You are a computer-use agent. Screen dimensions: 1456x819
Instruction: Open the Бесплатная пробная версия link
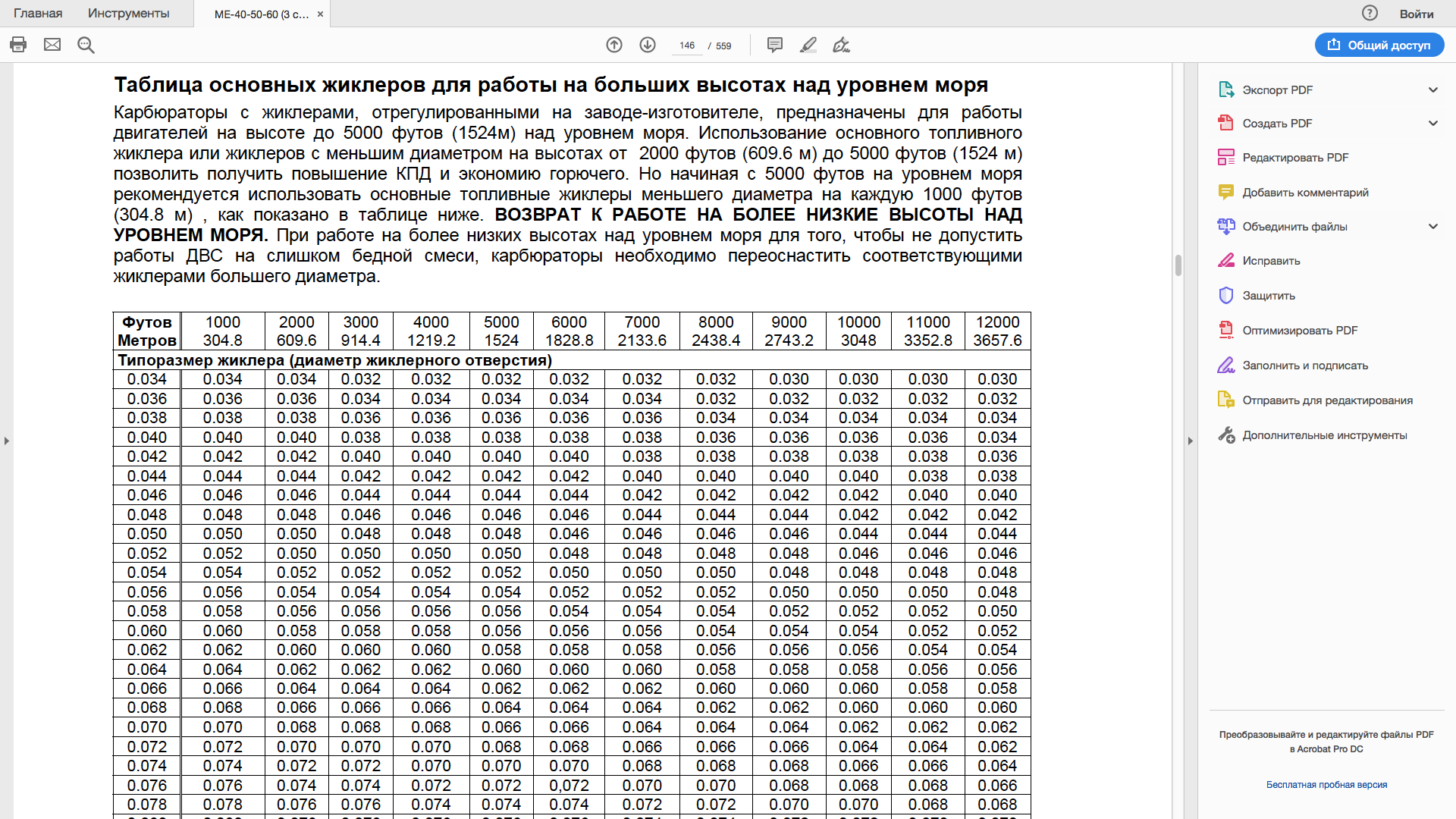(1326, 785)
